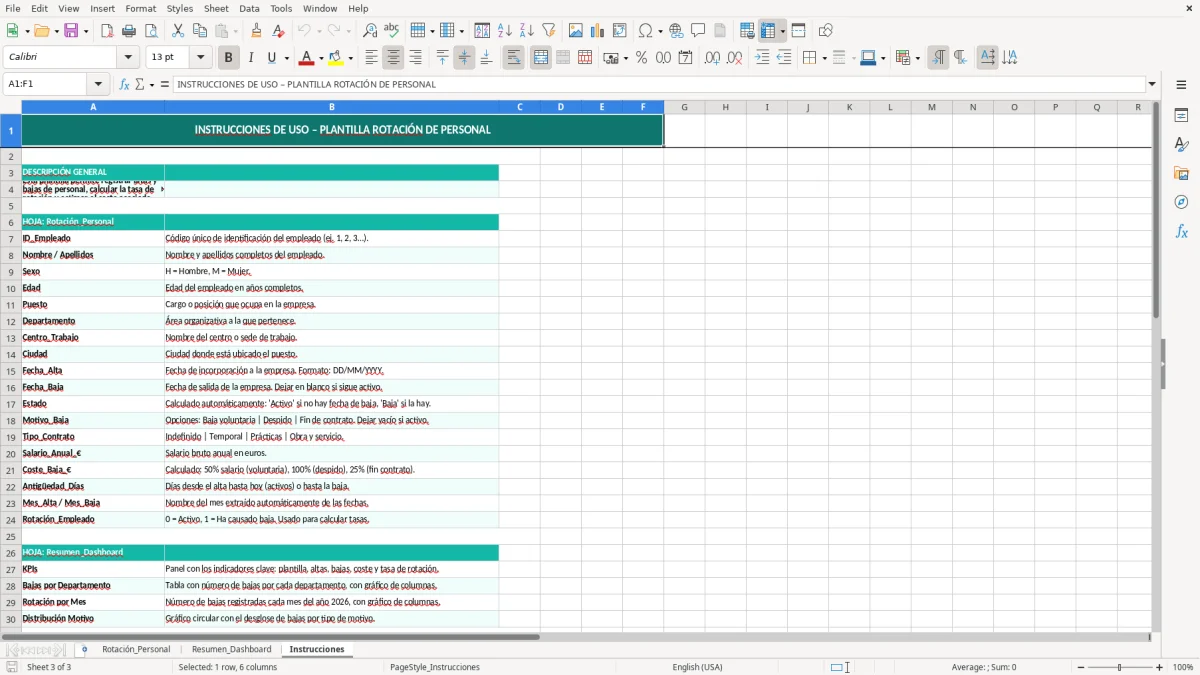Toggle print preview
Image resolution: width=1200 pixels, height=675 pixels.
pos(151,31)
